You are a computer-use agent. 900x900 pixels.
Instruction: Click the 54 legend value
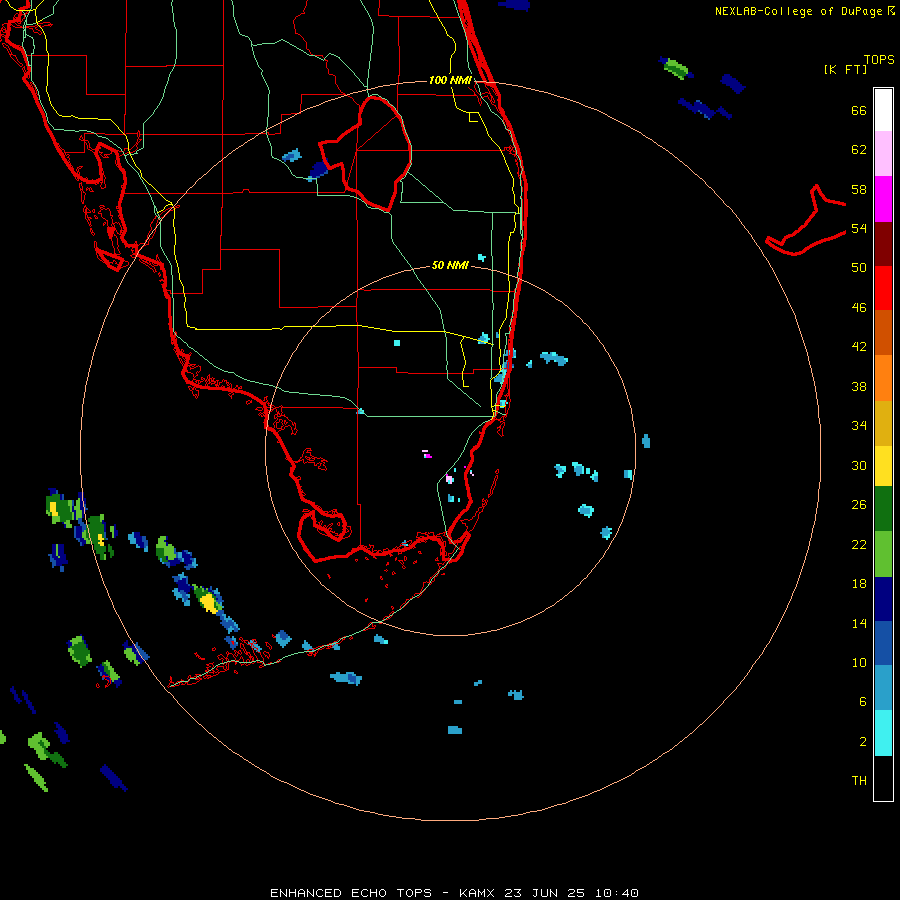859,228
